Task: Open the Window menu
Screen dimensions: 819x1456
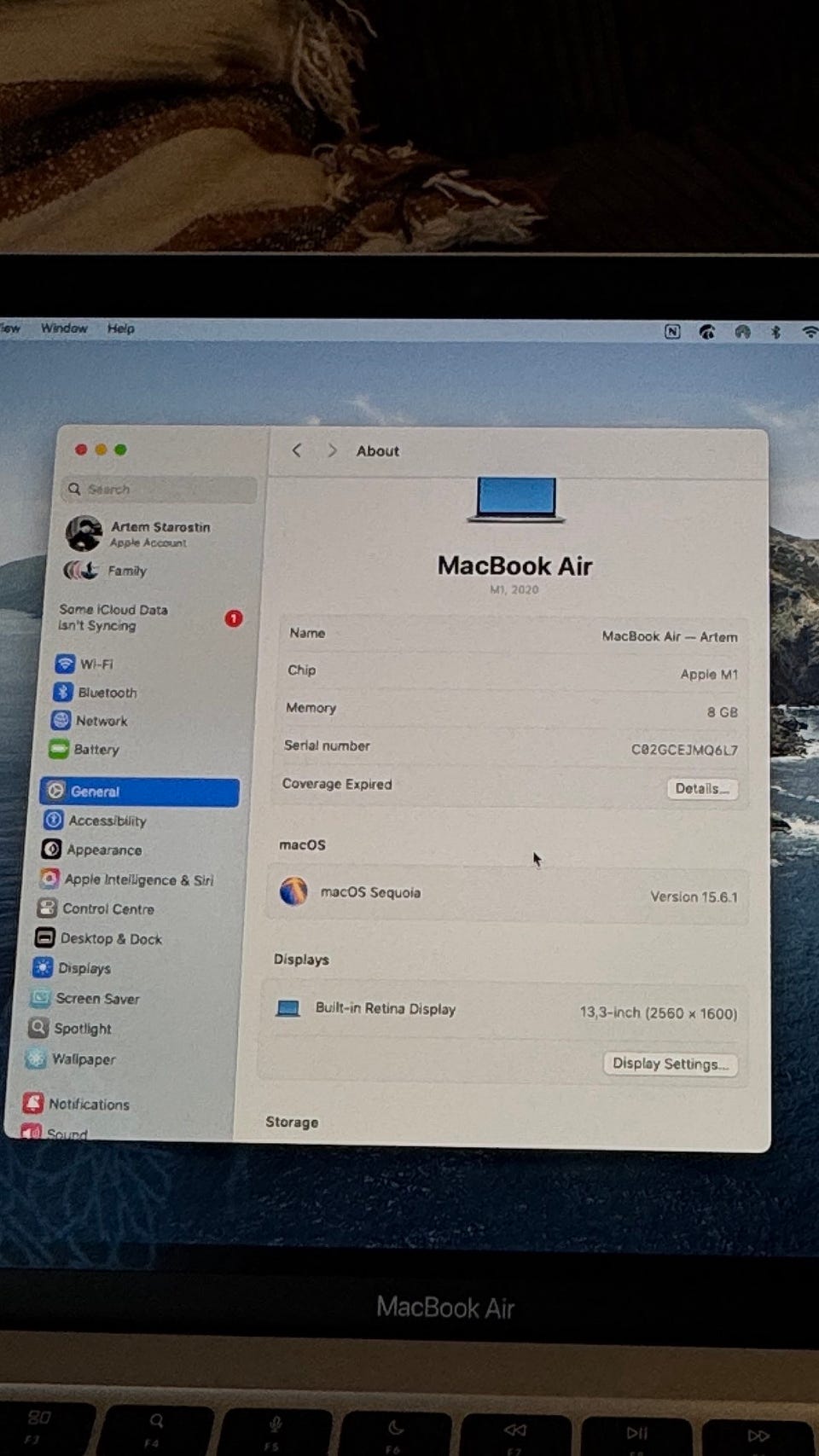Action: (x=64, y=328)
